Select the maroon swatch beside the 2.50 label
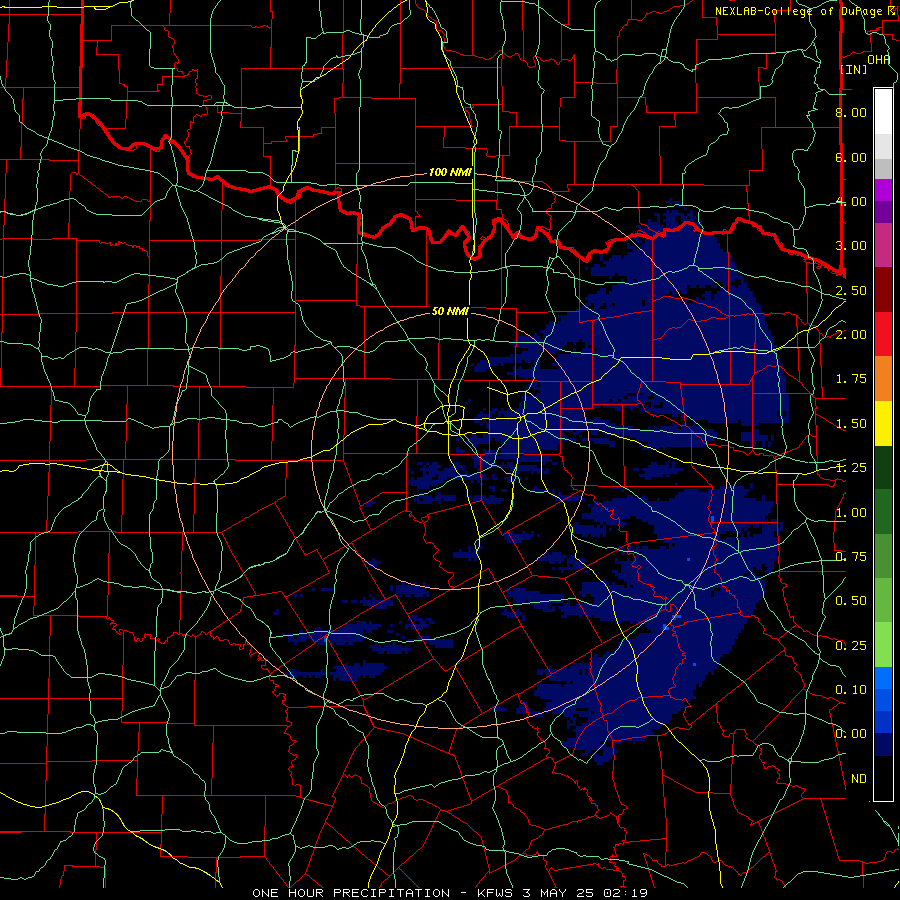 point(883,290)
